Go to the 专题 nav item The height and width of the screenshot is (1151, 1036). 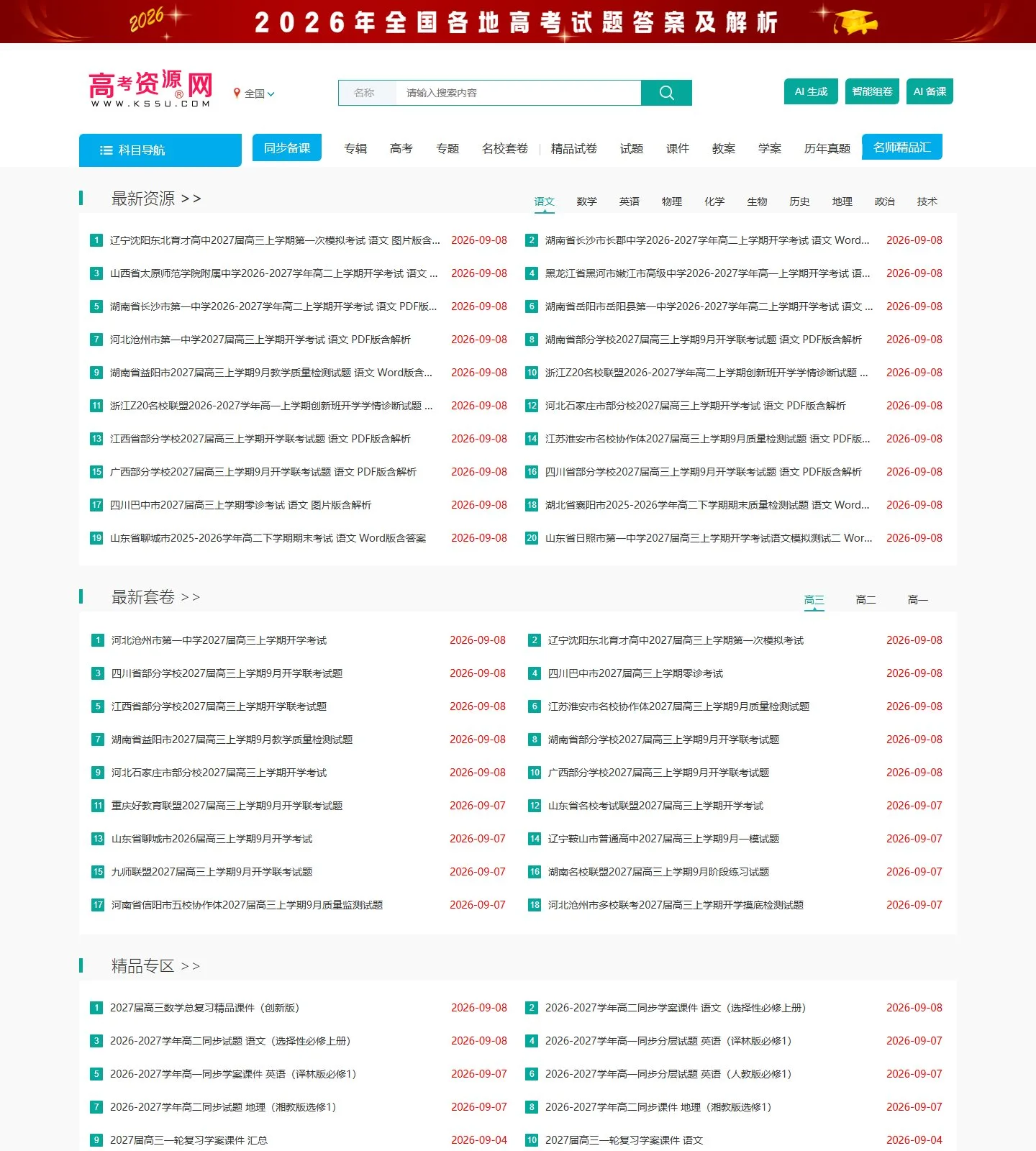point(447,148)
